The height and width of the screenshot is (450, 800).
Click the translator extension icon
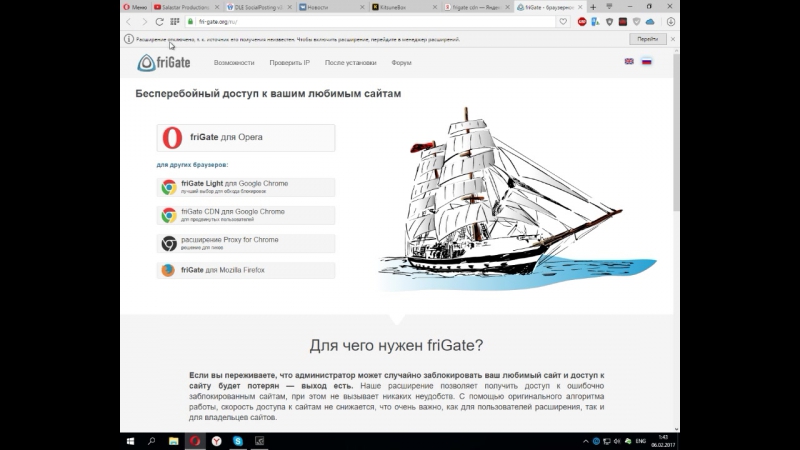coord(595,21)
